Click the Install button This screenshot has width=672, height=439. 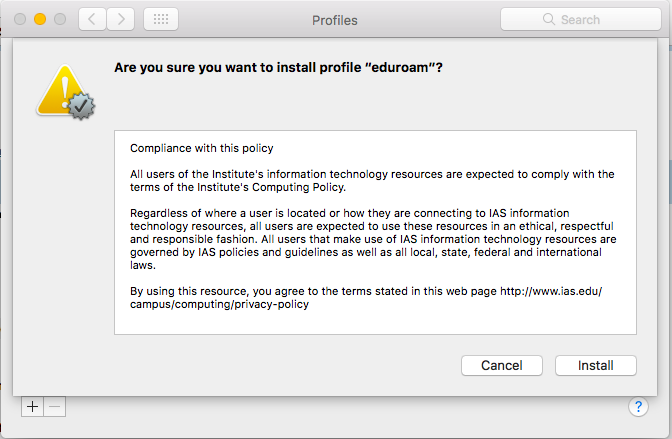click(595, 365)
